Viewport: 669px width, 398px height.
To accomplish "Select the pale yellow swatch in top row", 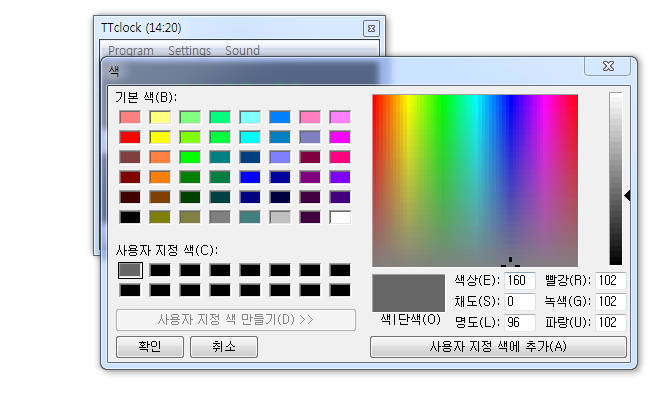I will [160, 117].
